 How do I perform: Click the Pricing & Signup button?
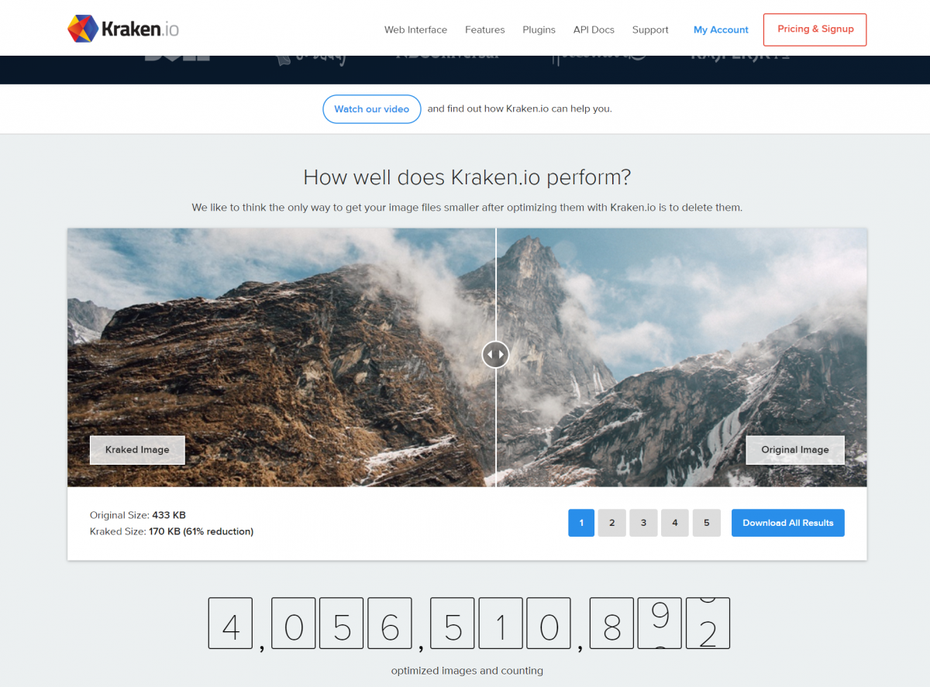[815, 29]
